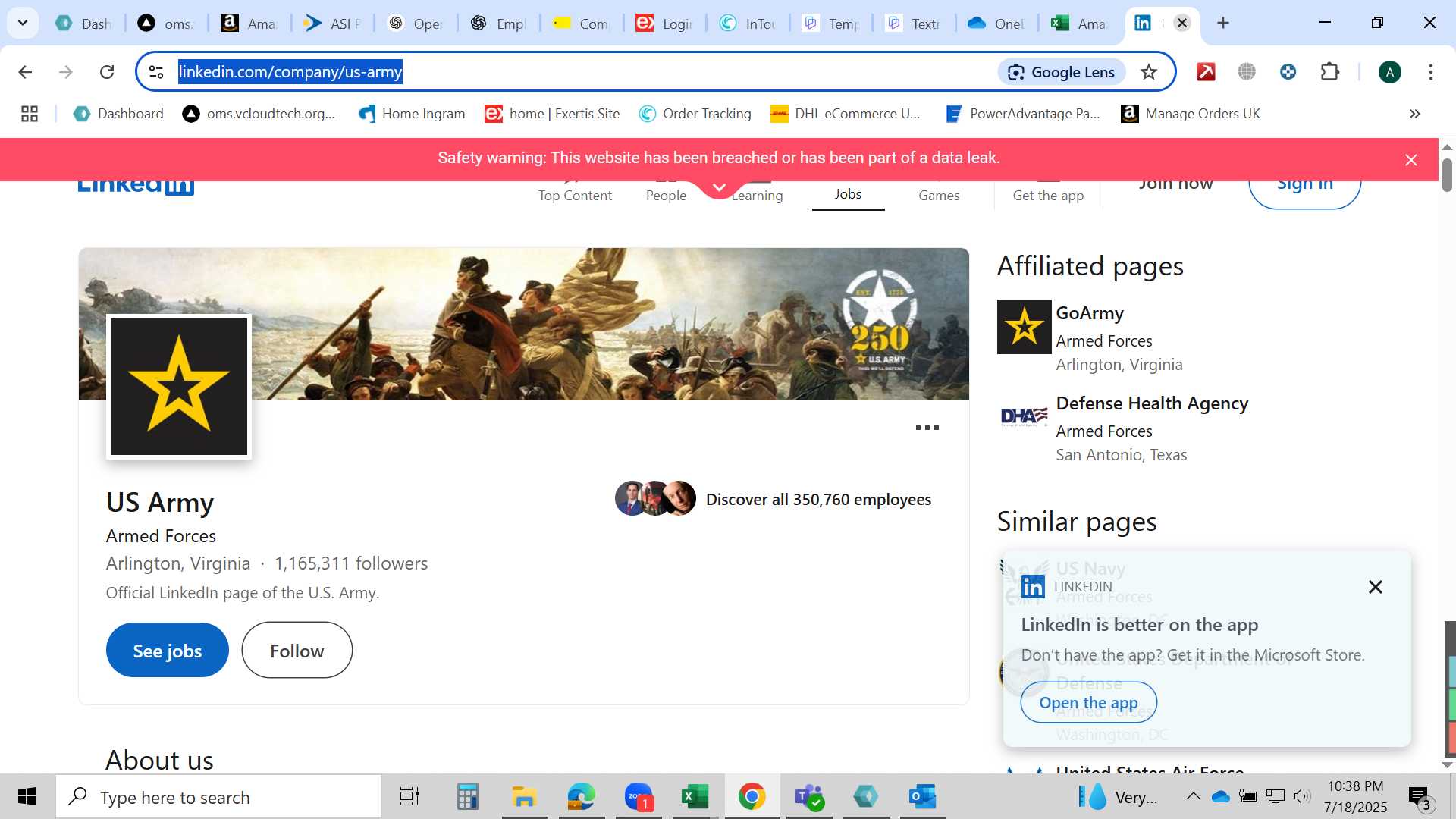Click the blue circular extension icon

1288,72
